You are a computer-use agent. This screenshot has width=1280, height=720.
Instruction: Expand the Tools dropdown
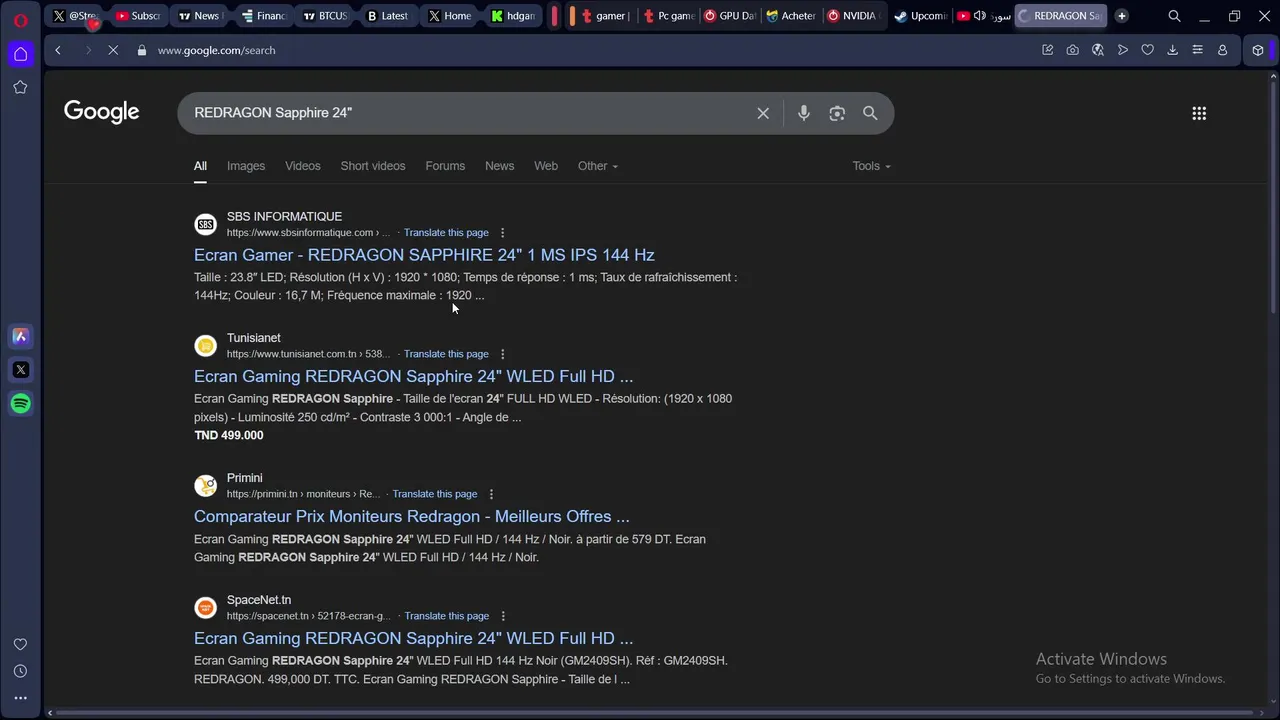871,166
